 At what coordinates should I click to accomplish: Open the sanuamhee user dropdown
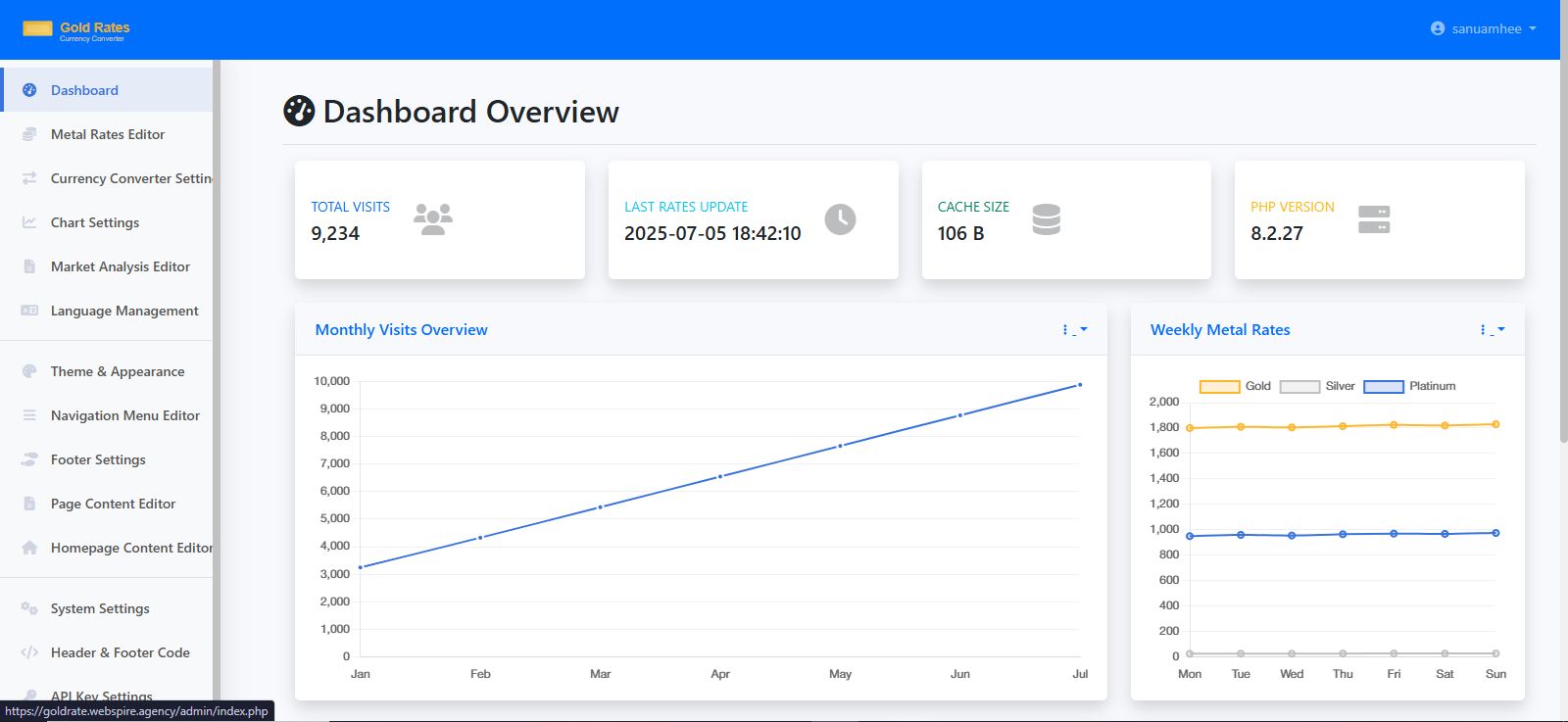(x=1483, y=28)
